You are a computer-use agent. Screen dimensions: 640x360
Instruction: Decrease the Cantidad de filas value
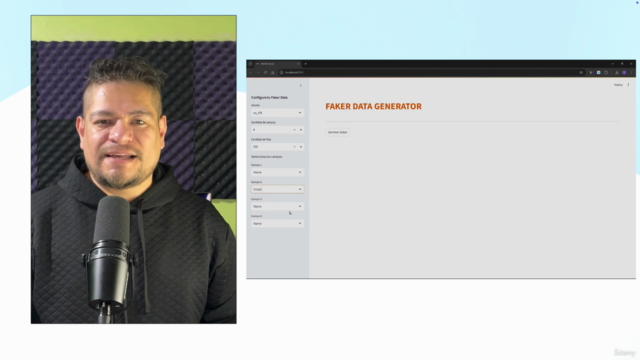(x=294, y=147)
